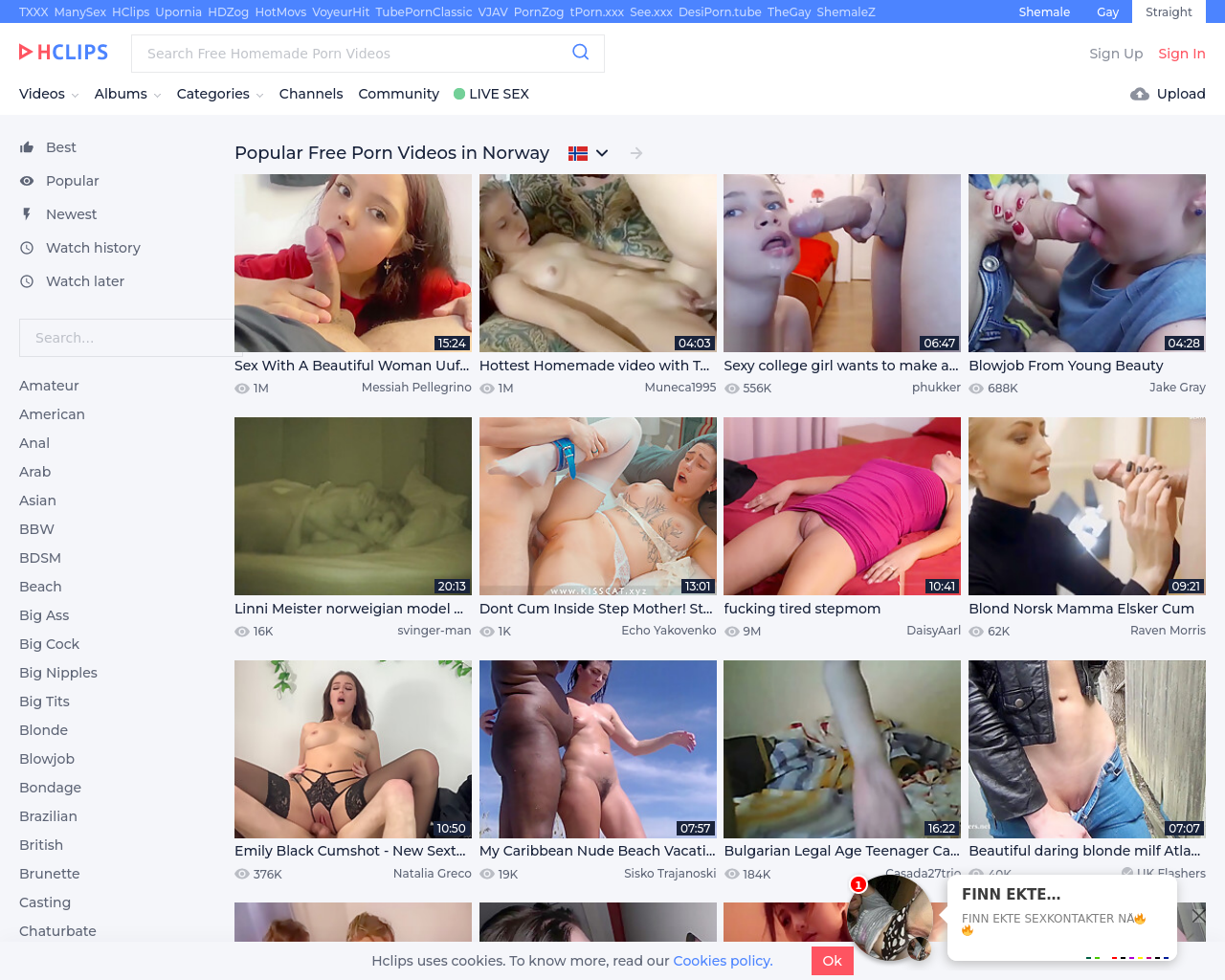This screenshot has height=980, width=1225.
Task: Click the Sign In link
Action: (x=1182, y=54)
